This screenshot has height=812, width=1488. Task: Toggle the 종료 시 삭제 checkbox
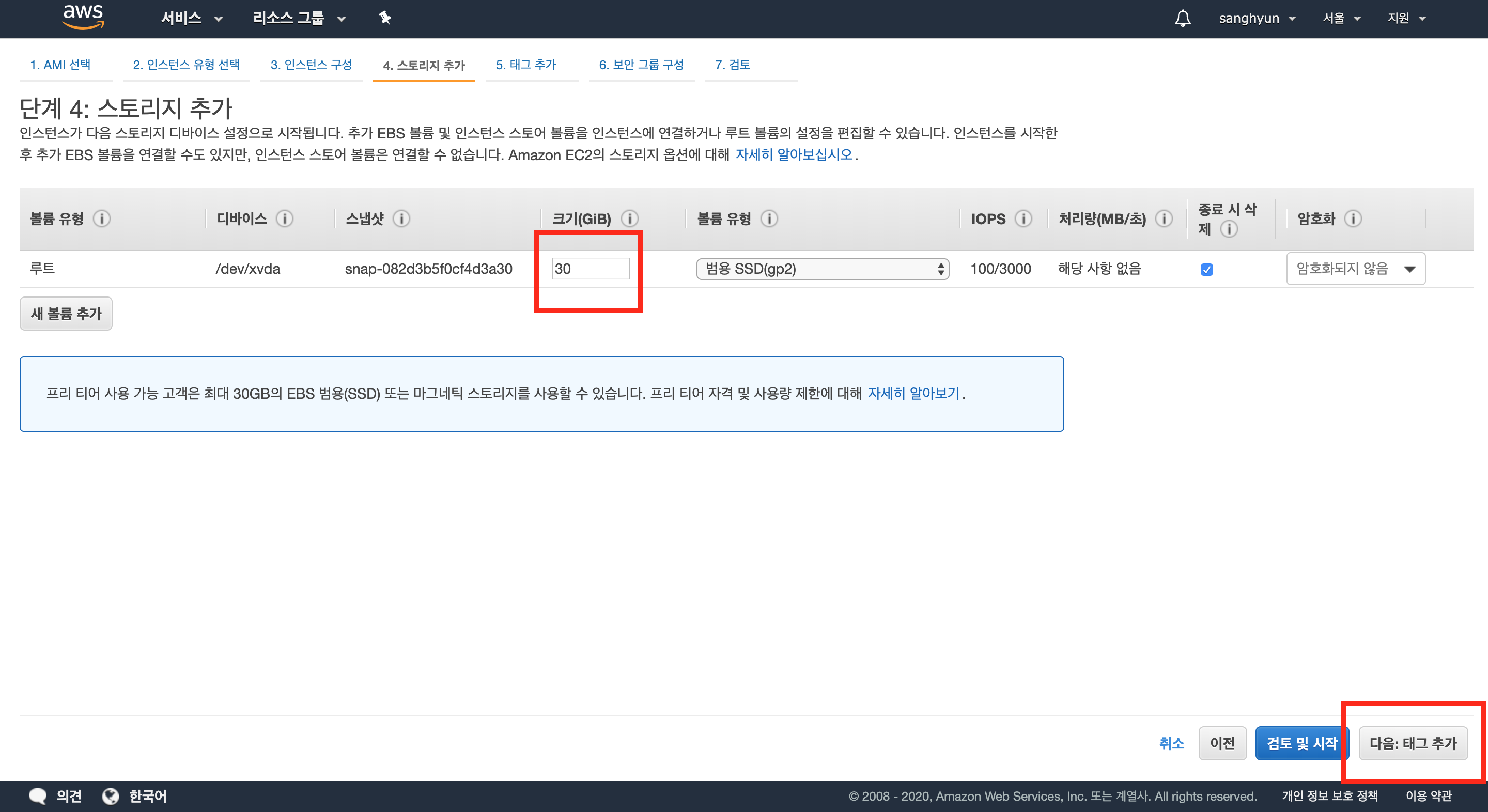1206,269
